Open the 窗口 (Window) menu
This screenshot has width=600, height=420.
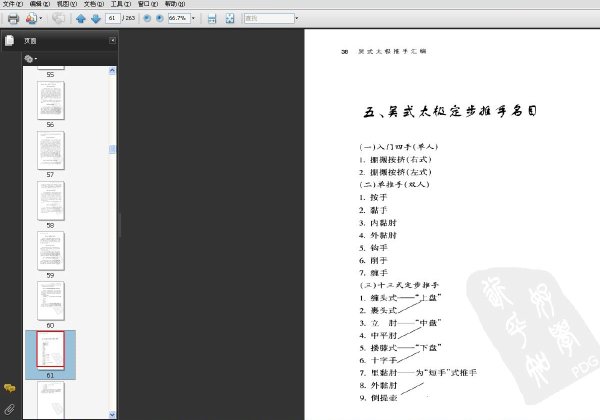(x=148, y=4)
